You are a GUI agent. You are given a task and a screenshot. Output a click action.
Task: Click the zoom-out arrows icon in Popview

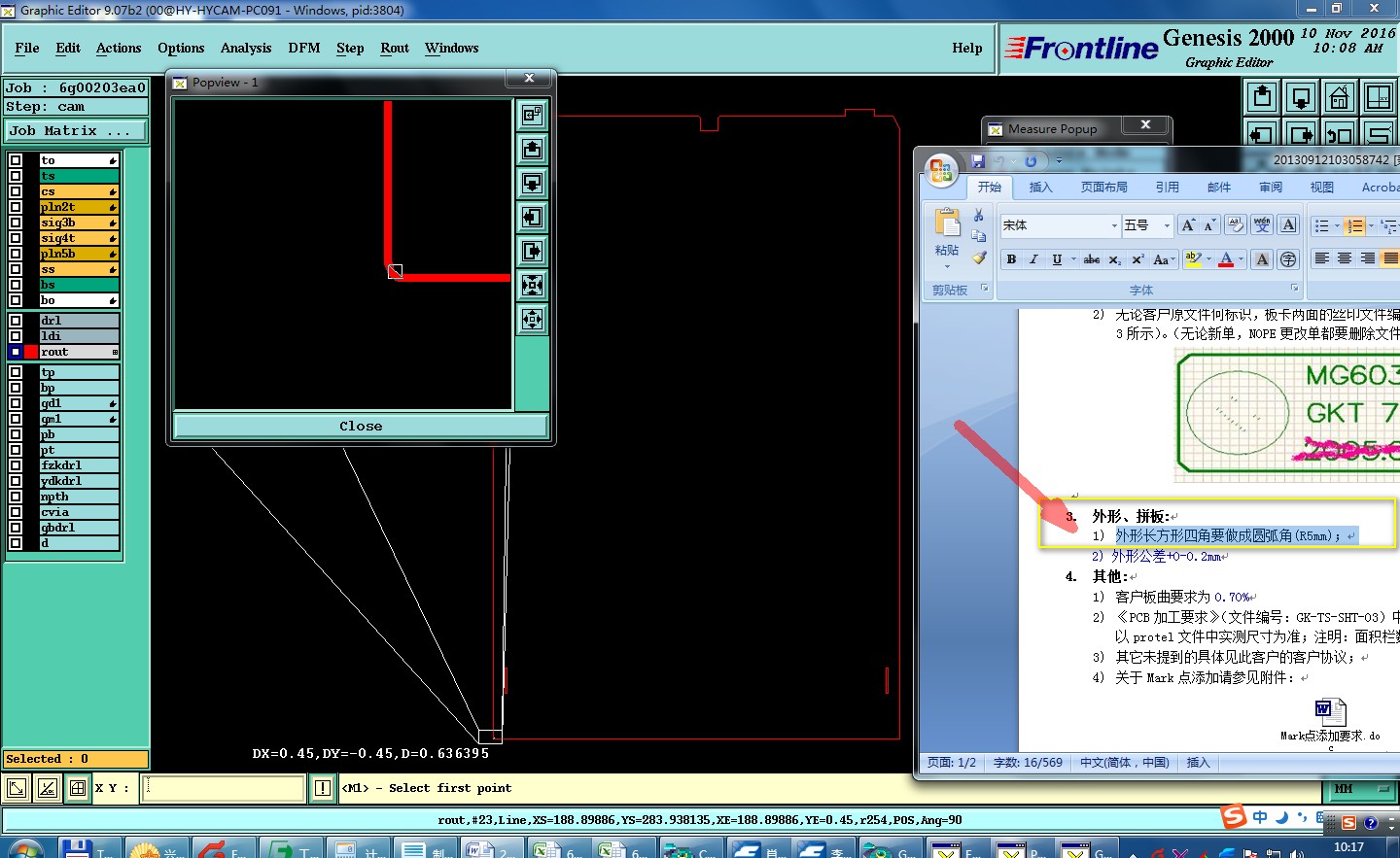(x=532, y=319)
